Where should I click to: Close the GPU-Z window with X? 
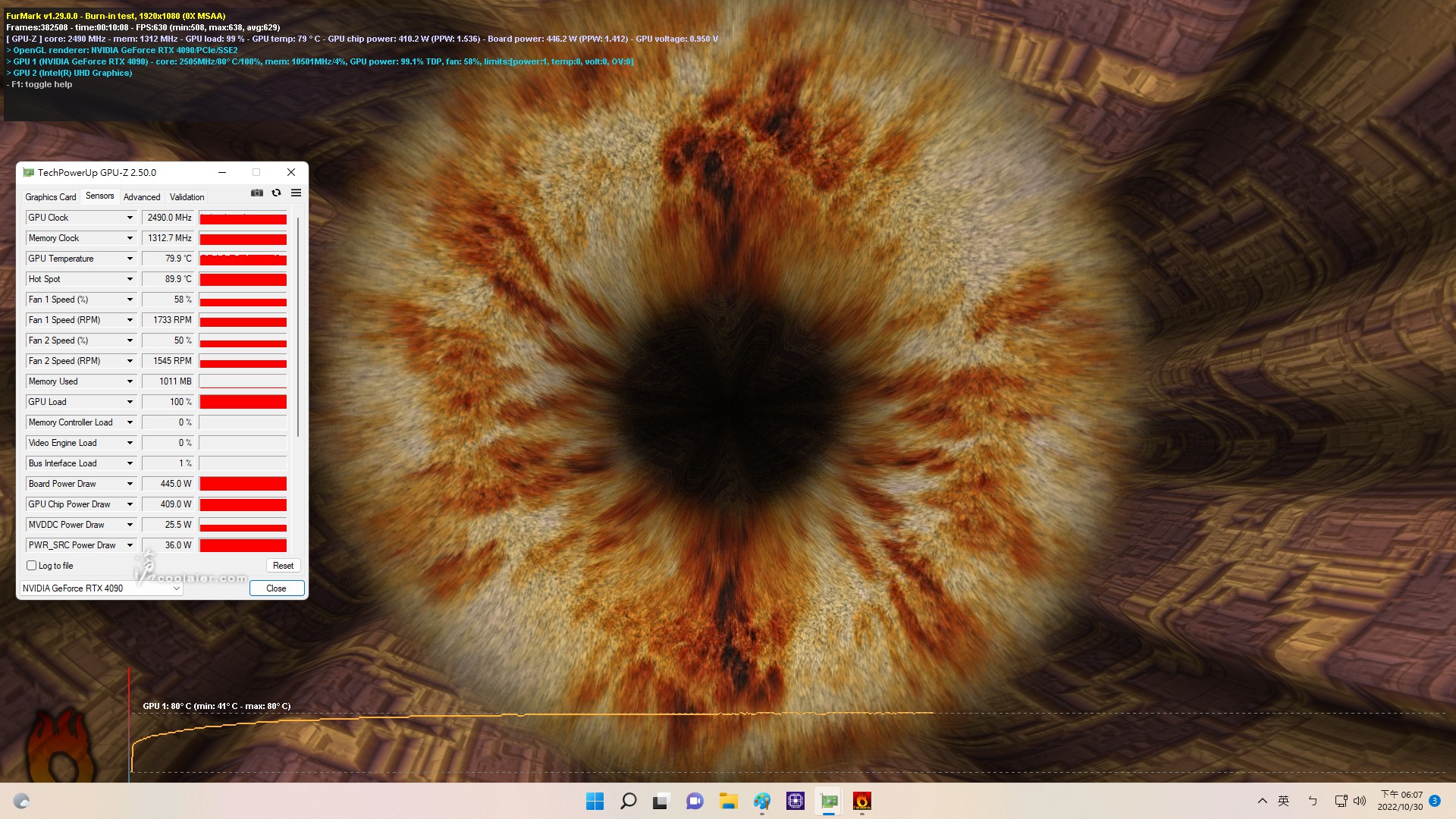291,173
